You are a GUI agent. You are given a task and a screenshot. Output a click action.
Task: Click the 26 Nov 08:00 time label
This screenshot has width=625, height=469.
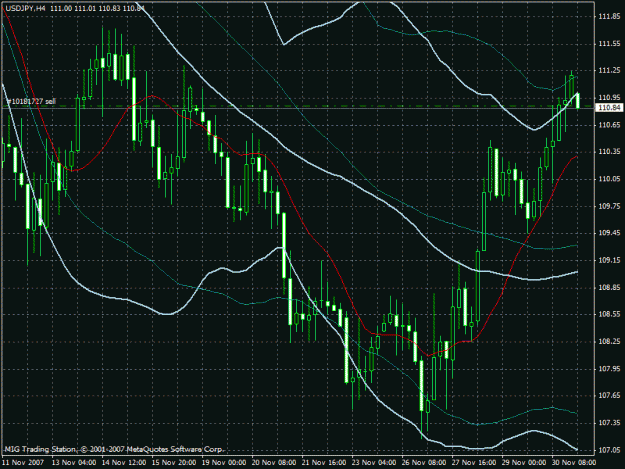tap(424, 462)
